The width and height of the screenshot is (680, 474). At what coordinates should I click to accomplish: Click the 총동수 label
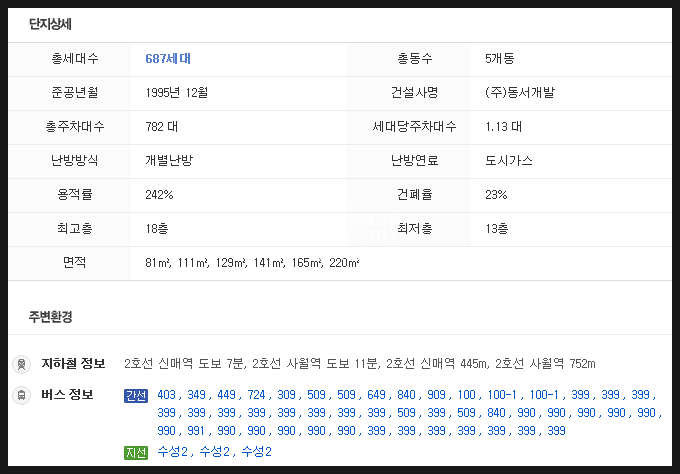415,59
